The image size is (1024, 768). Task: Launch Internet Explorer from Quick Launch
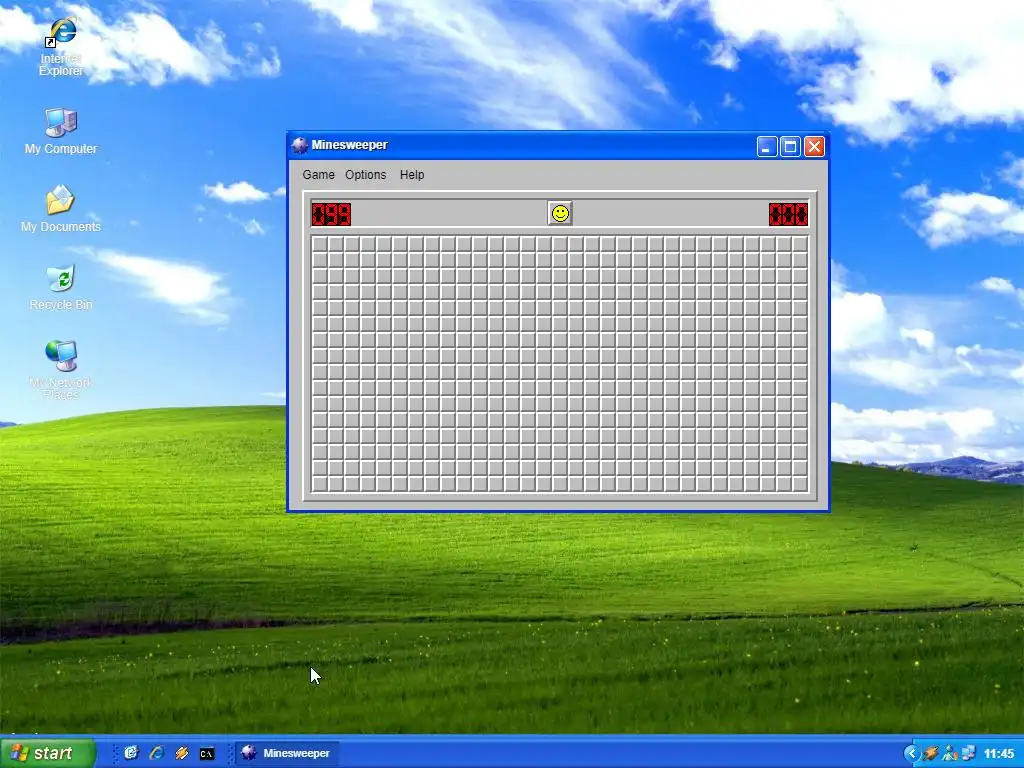(x=156, y=753)
